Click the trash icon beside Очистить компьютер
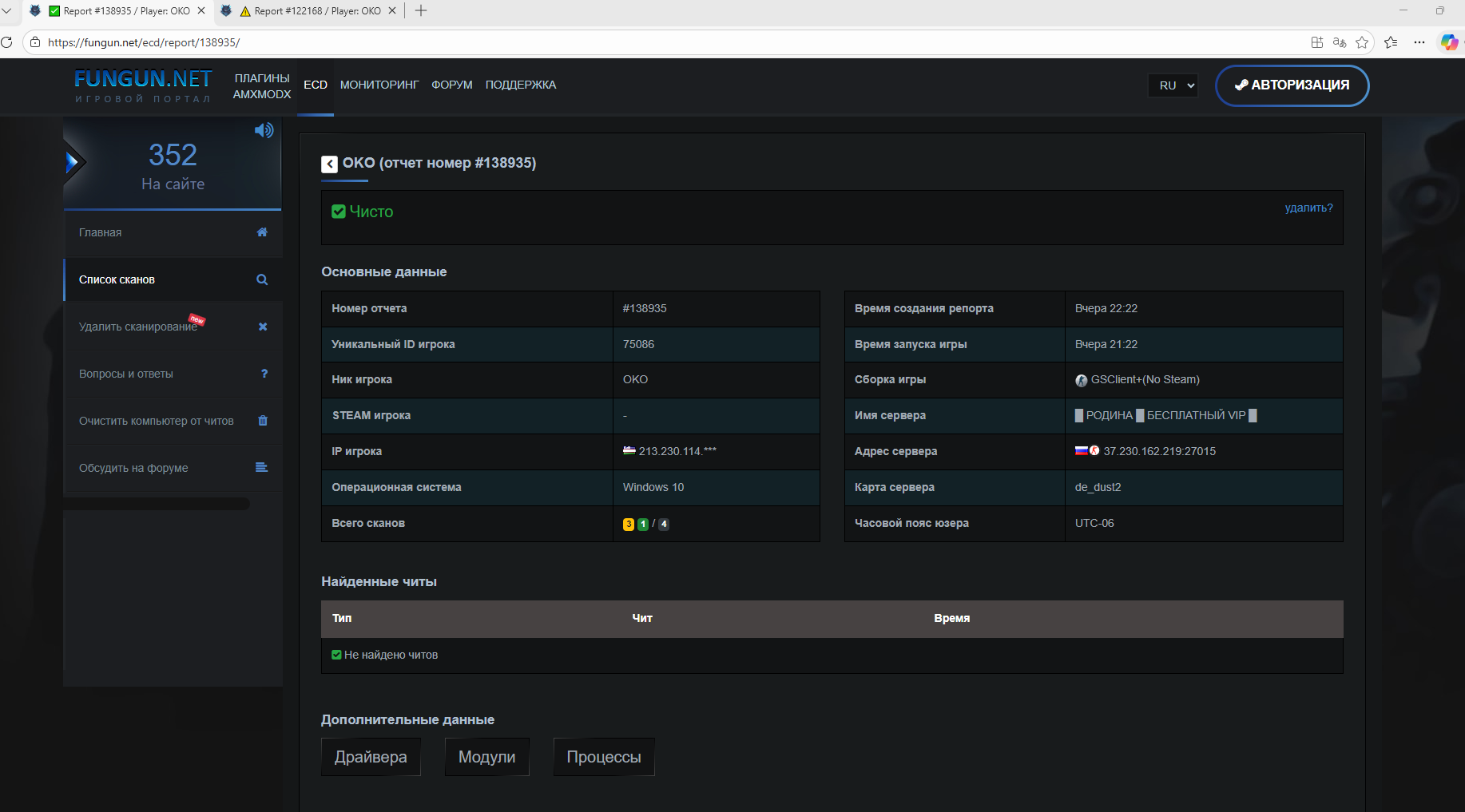This screenshot has height=812, width=1465. [x=263, y=421]
